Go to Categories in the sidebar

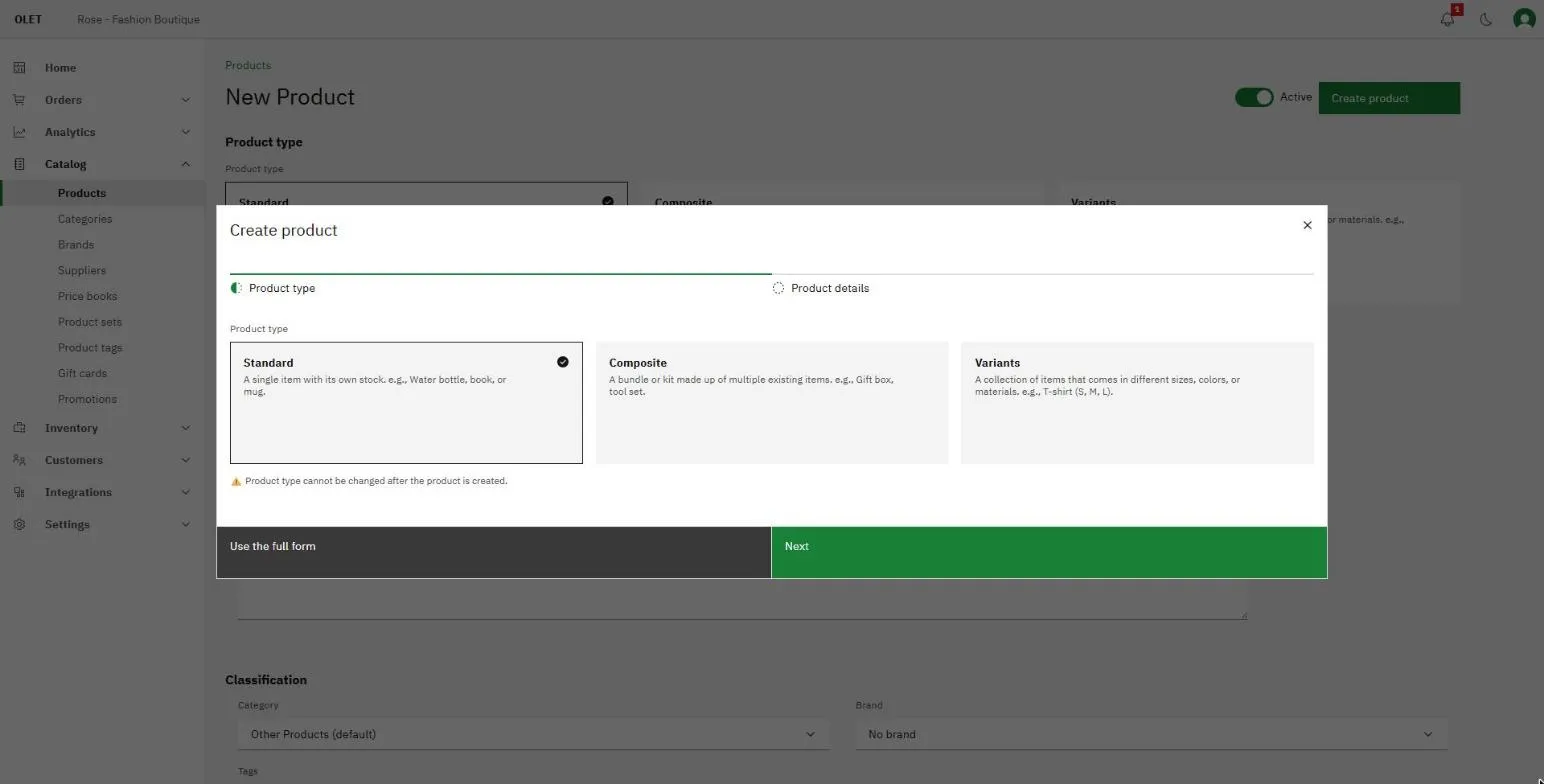[85, 219]
